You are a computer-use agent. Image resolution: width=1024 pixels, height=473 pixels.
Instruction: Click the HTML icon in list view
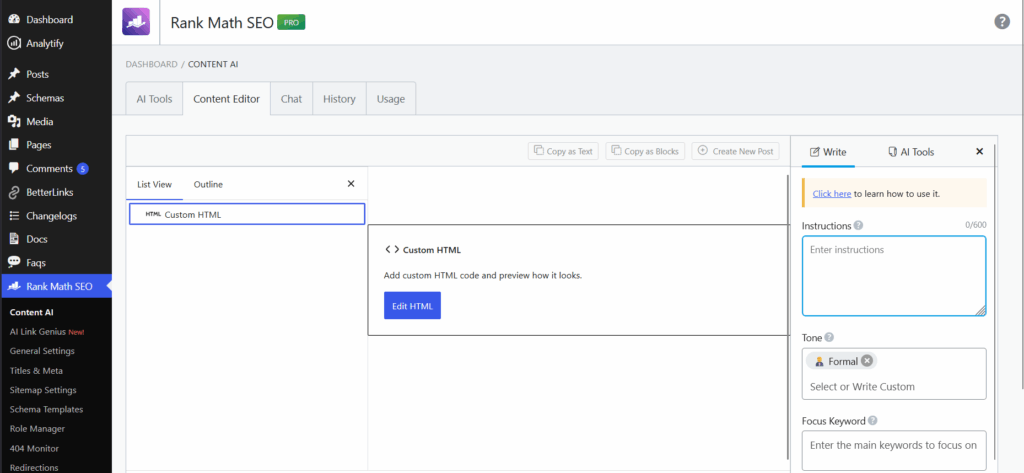[153, 214]
